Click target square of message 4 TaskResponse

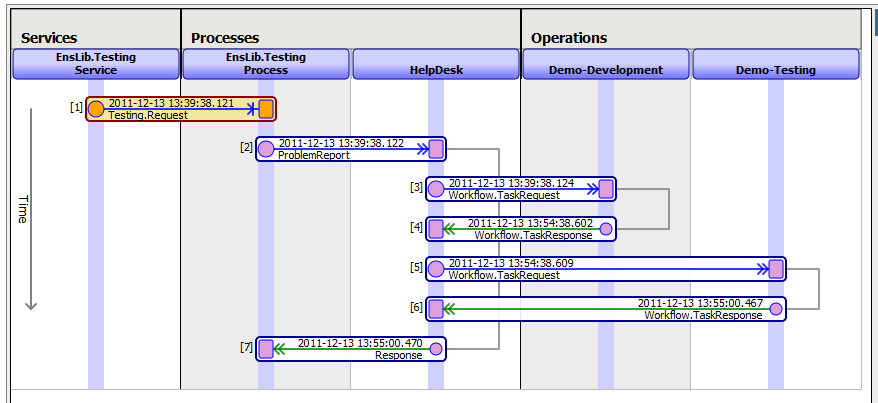tap(436, 229)
